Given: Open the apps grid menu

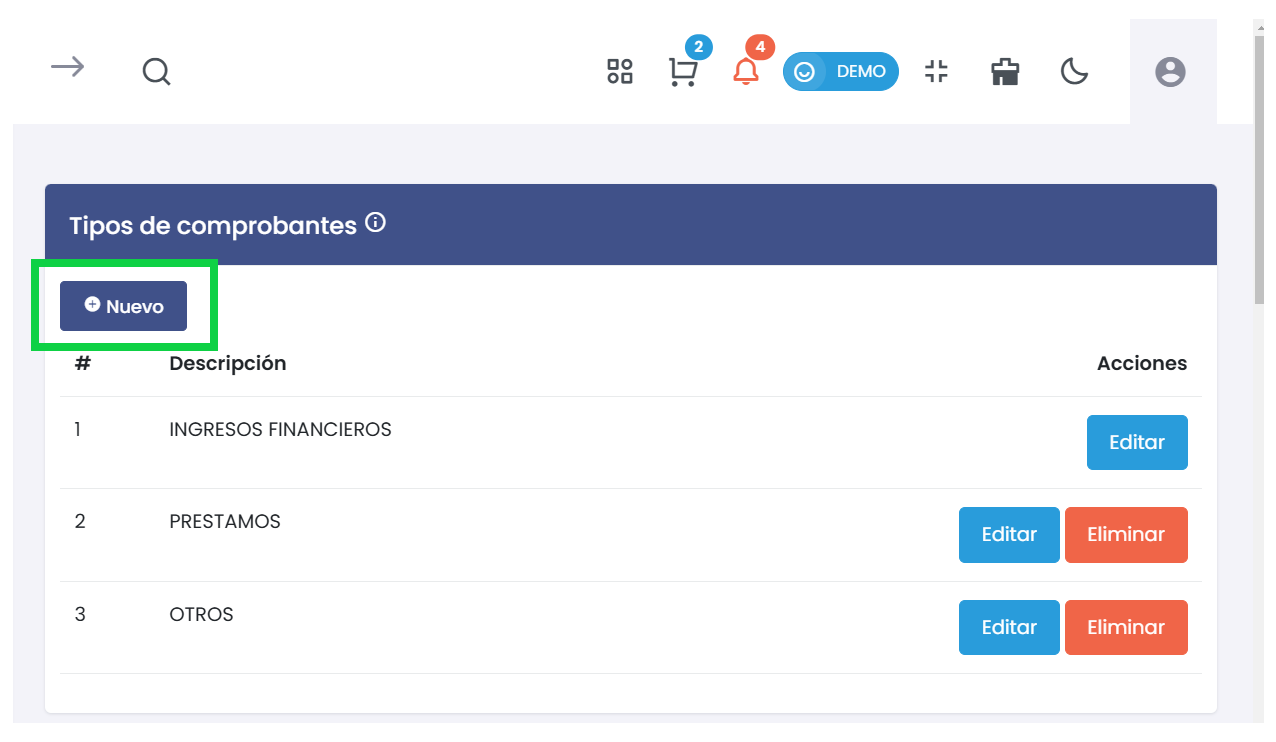Looking at the screenshot, I should point(619,71).
